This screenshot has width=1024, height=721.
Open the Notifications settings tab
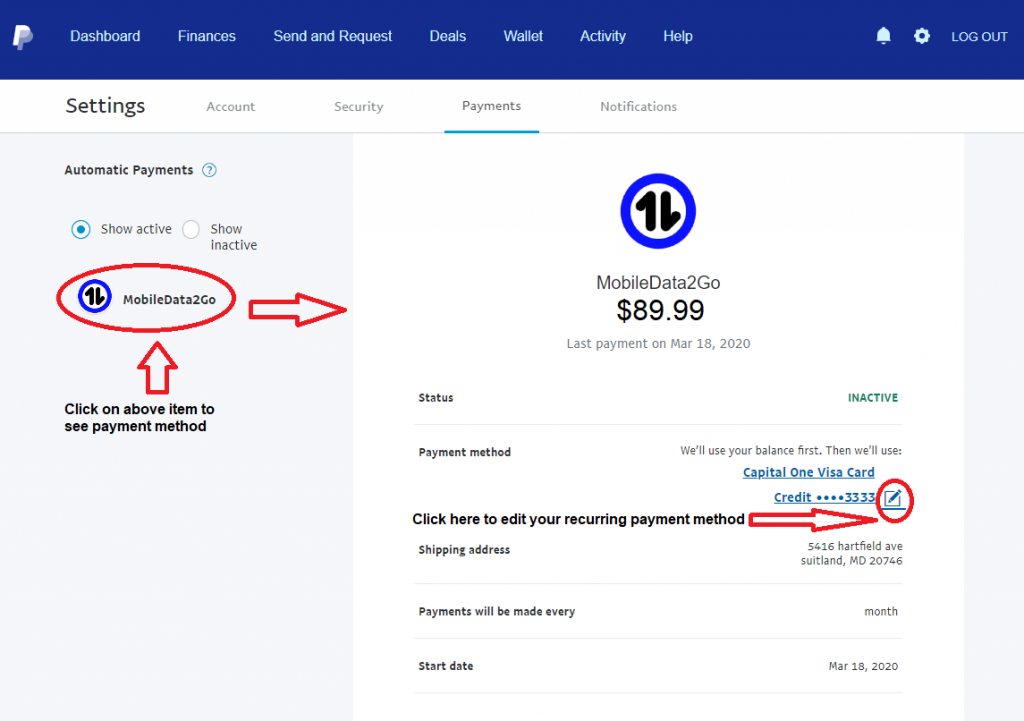point(638,106)
